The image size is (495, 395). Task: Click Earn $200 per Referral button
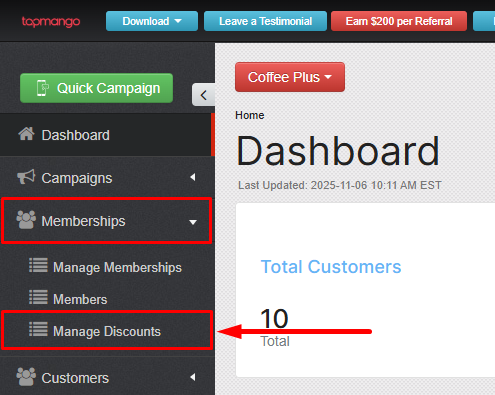(399, 21)
